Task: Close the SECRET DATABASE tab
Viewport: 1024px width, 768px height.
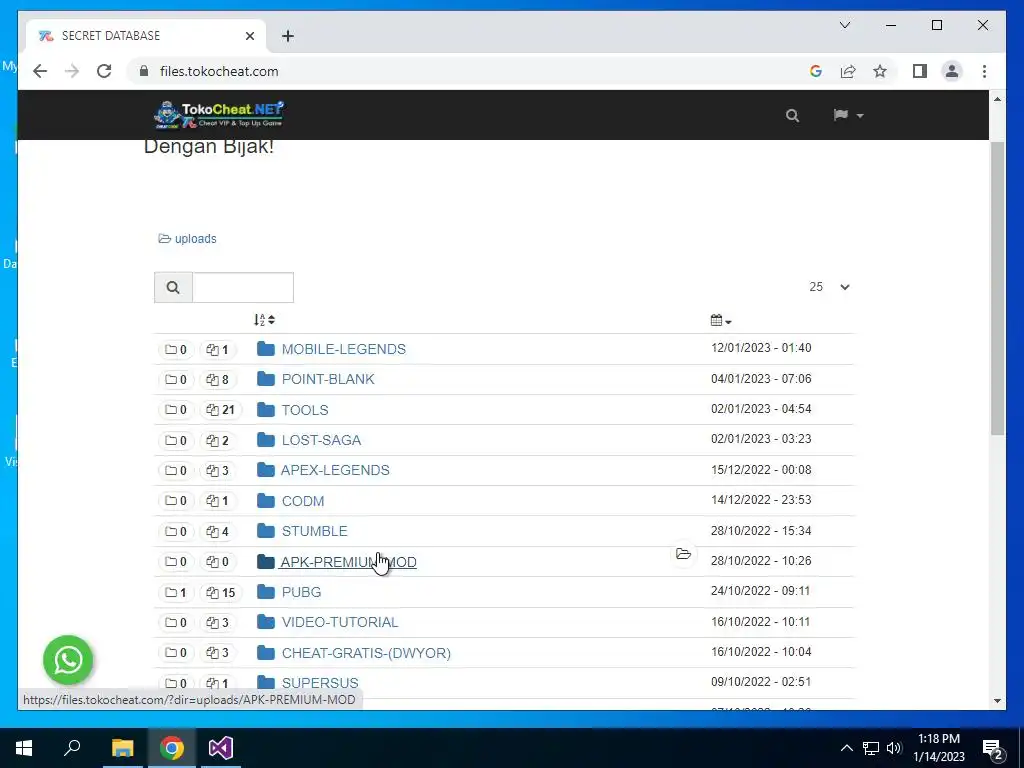Action: point(249,36)
